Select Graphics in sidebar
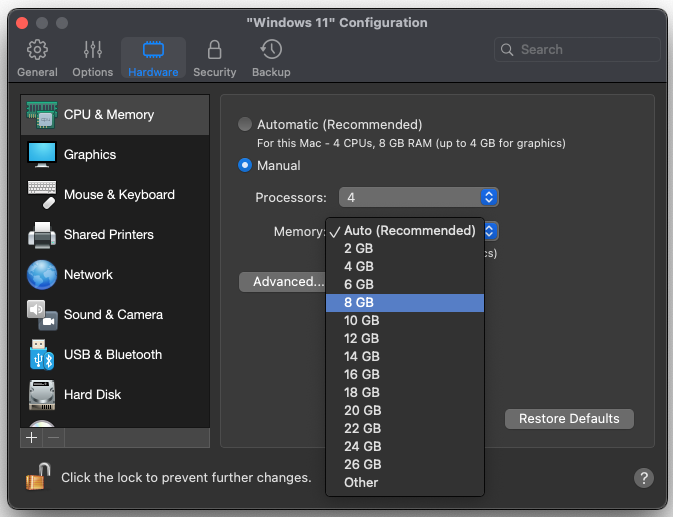 coord(115,154)
